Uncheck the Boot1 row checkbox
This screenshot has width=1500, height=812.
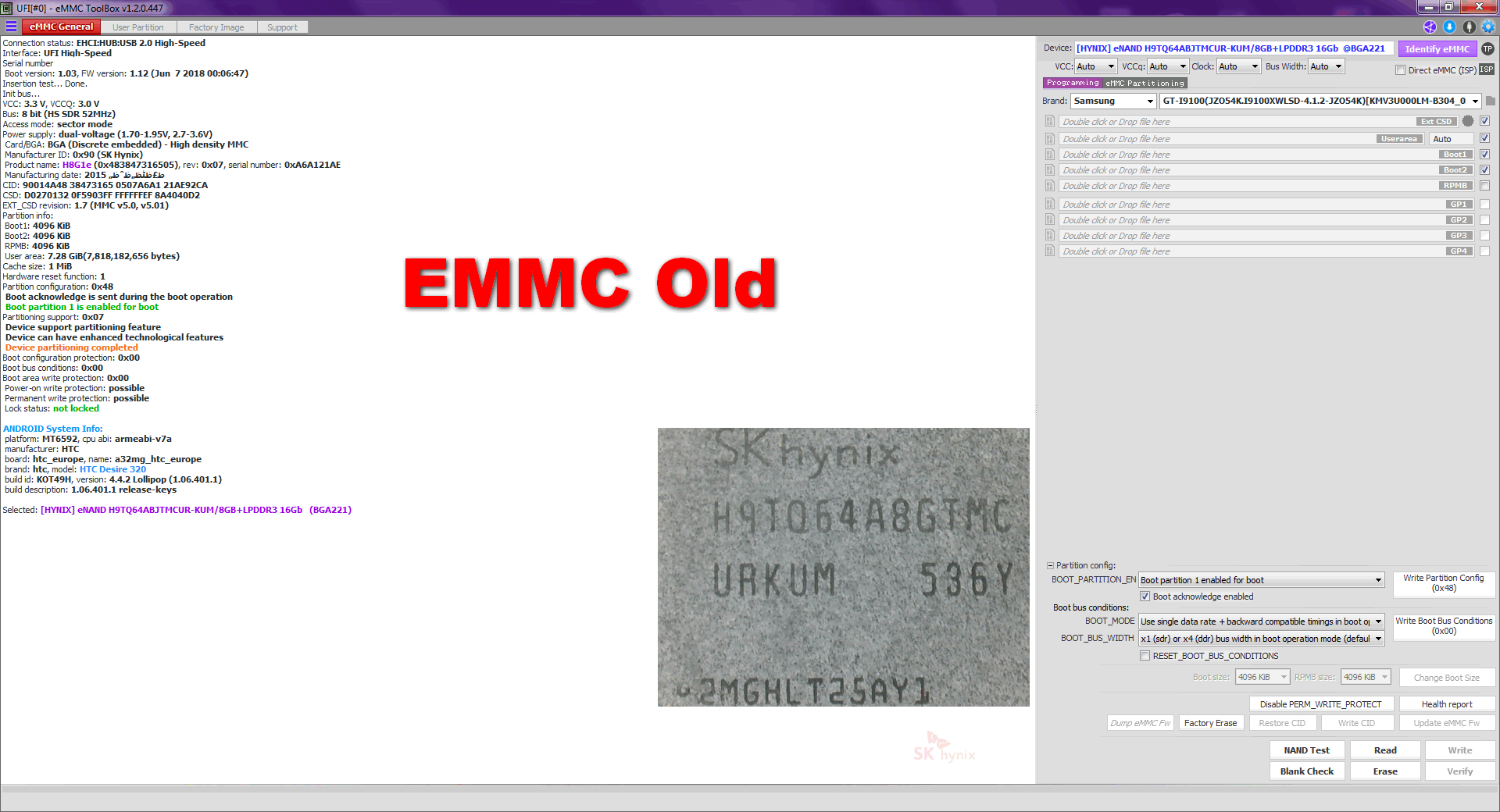pyautogui.click(x=1484, y=154)
